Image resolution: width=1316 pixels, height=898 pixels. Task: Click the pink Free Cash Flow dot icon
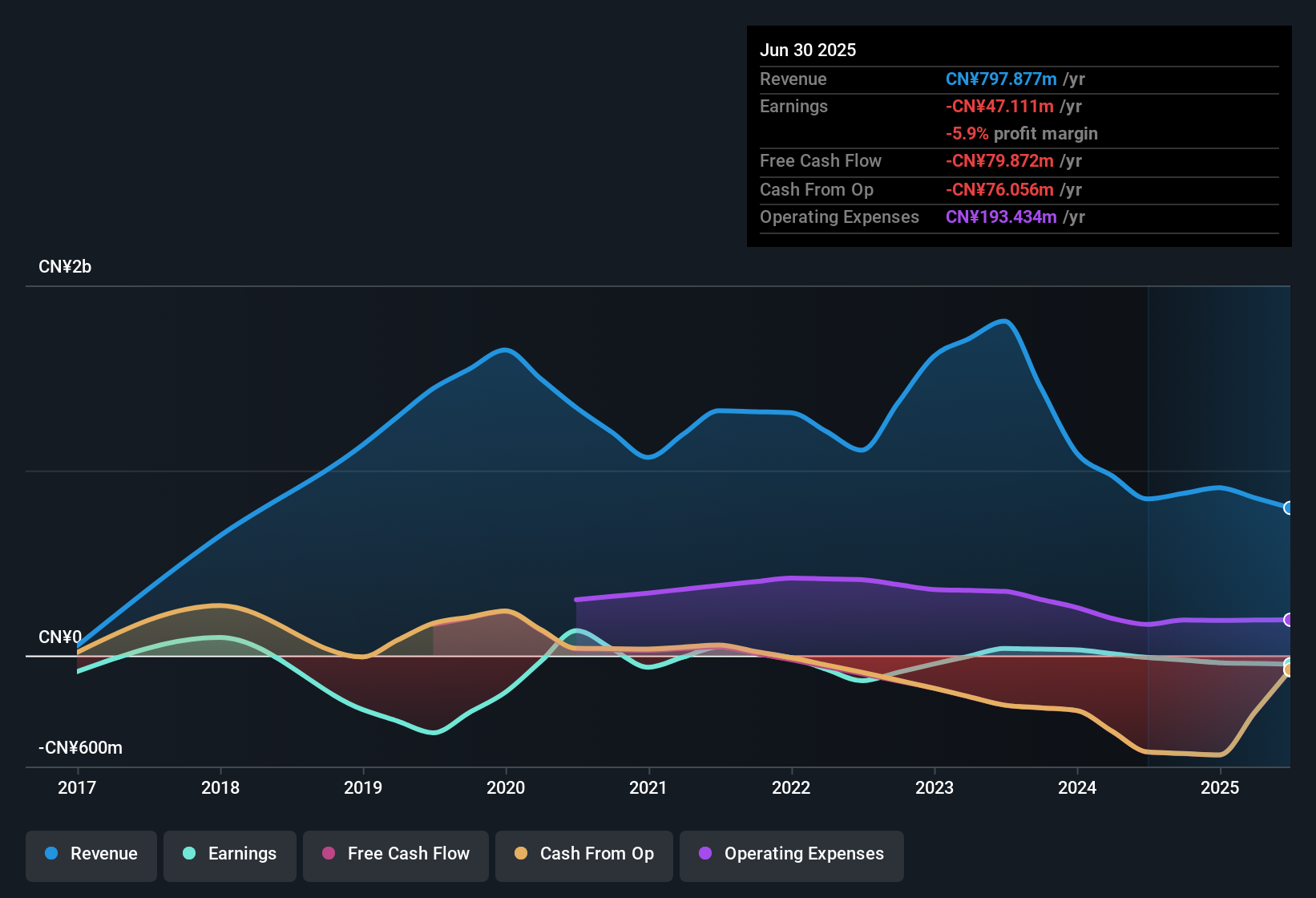pyautogui.click(x=328, y=854)
